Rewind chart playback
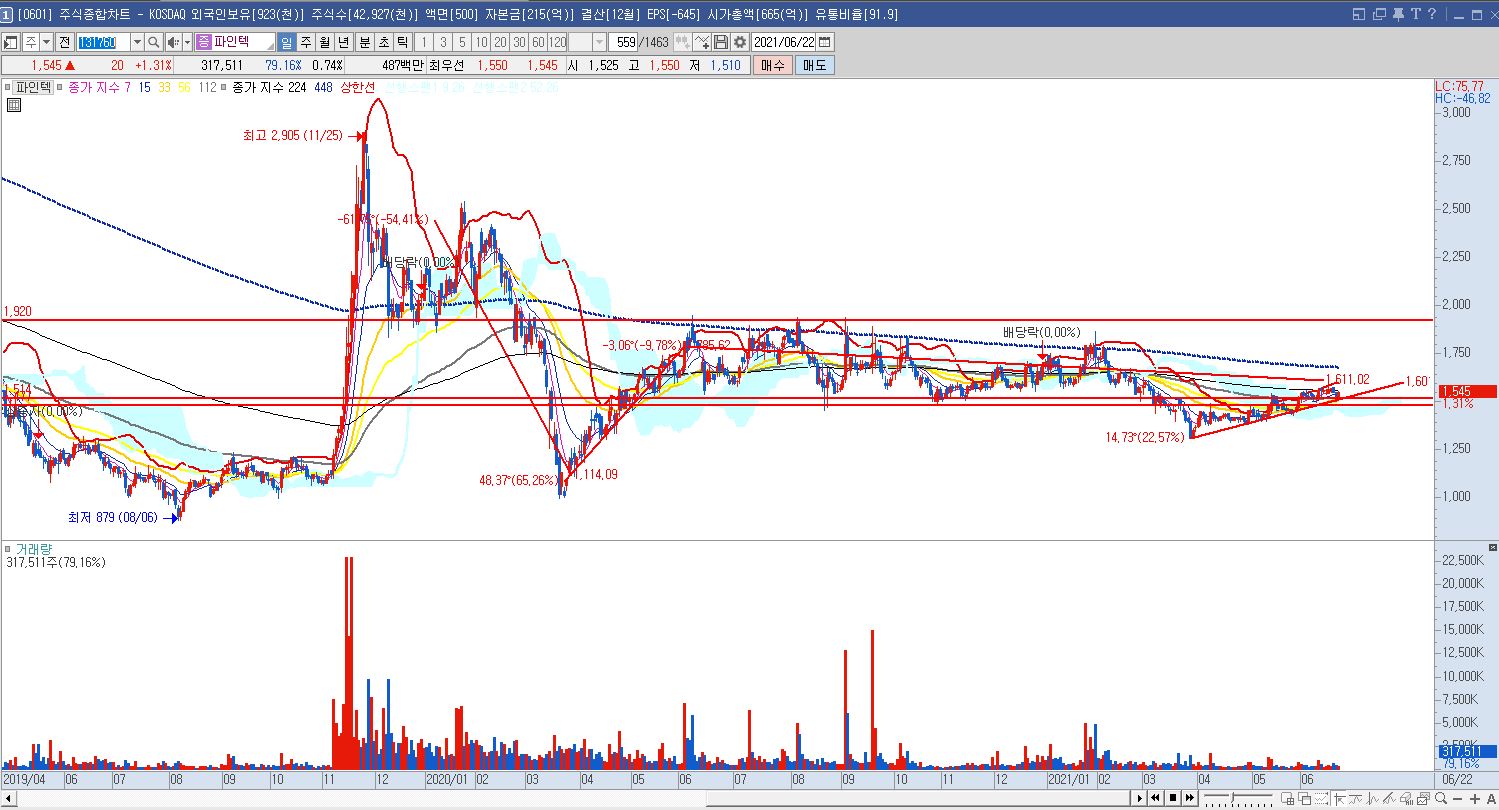The height and width of the screenshot is (810, 1499). 1156,798
